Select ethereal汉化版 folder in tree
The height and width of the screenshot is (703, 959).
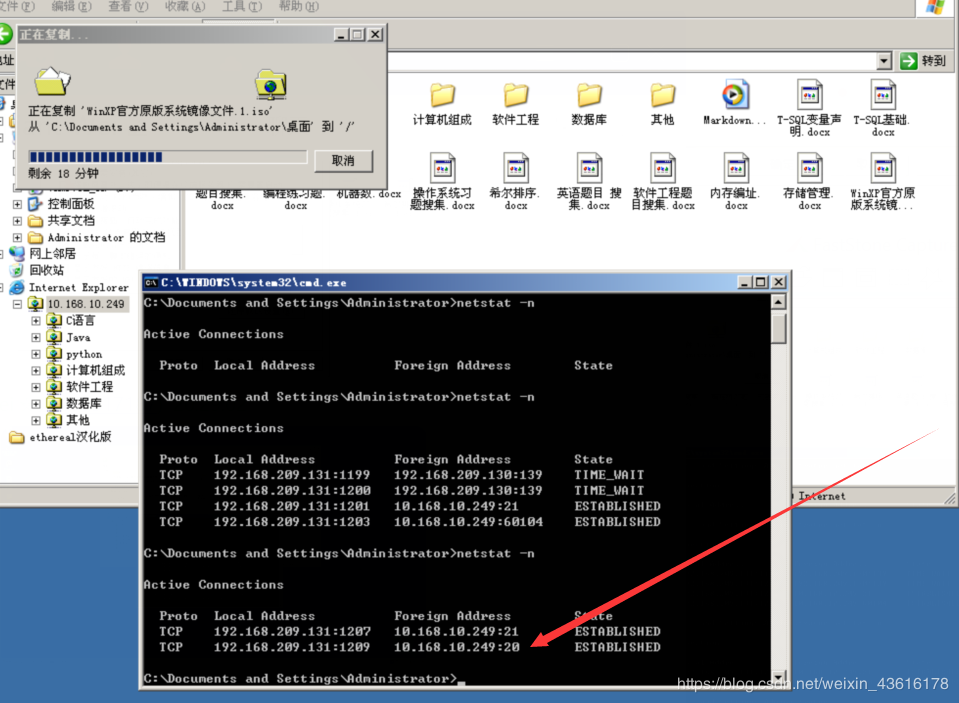[x=70, y=437]
